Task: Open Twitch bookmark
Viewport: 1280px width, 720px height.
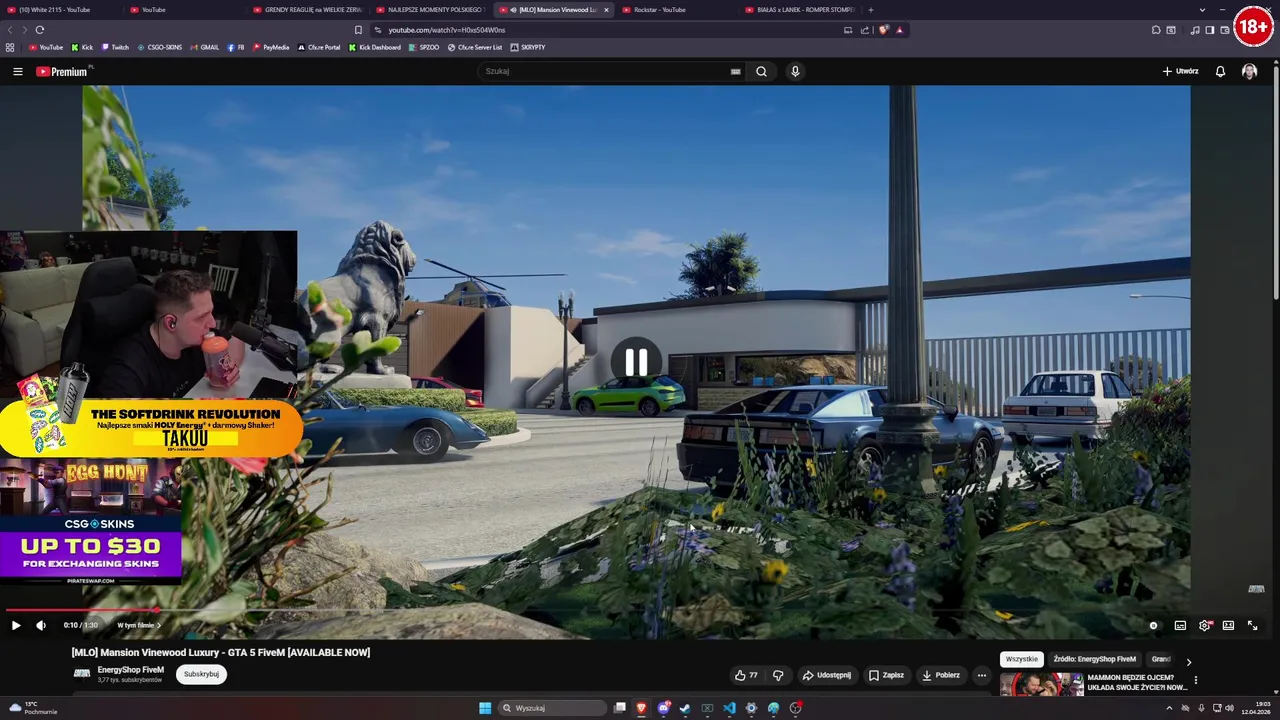Action: tap(115, 47)
